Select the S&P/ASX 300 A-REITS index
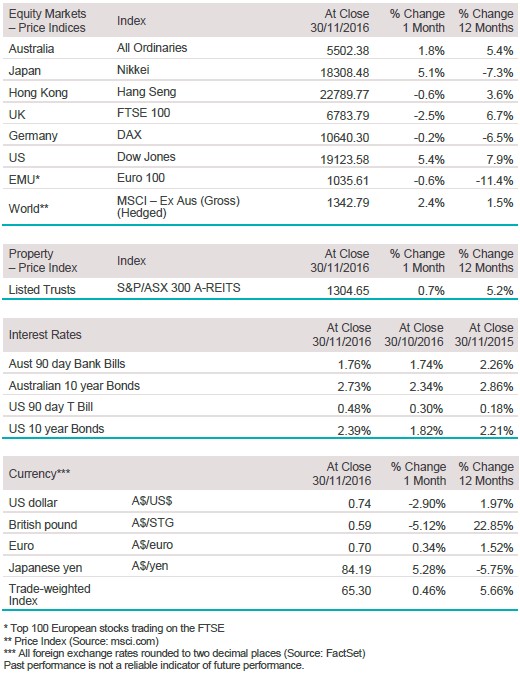Screen dimensions: 520x674 178,288
